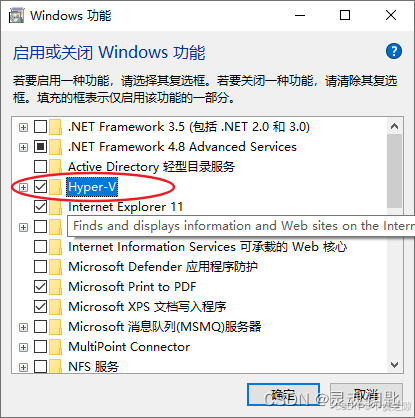Screen dimensions: 415x418
Task: Expand the Microsoft 消息队列(MSMQ)服务器 node
Action: pyautogui.click(x=23, y=327)
